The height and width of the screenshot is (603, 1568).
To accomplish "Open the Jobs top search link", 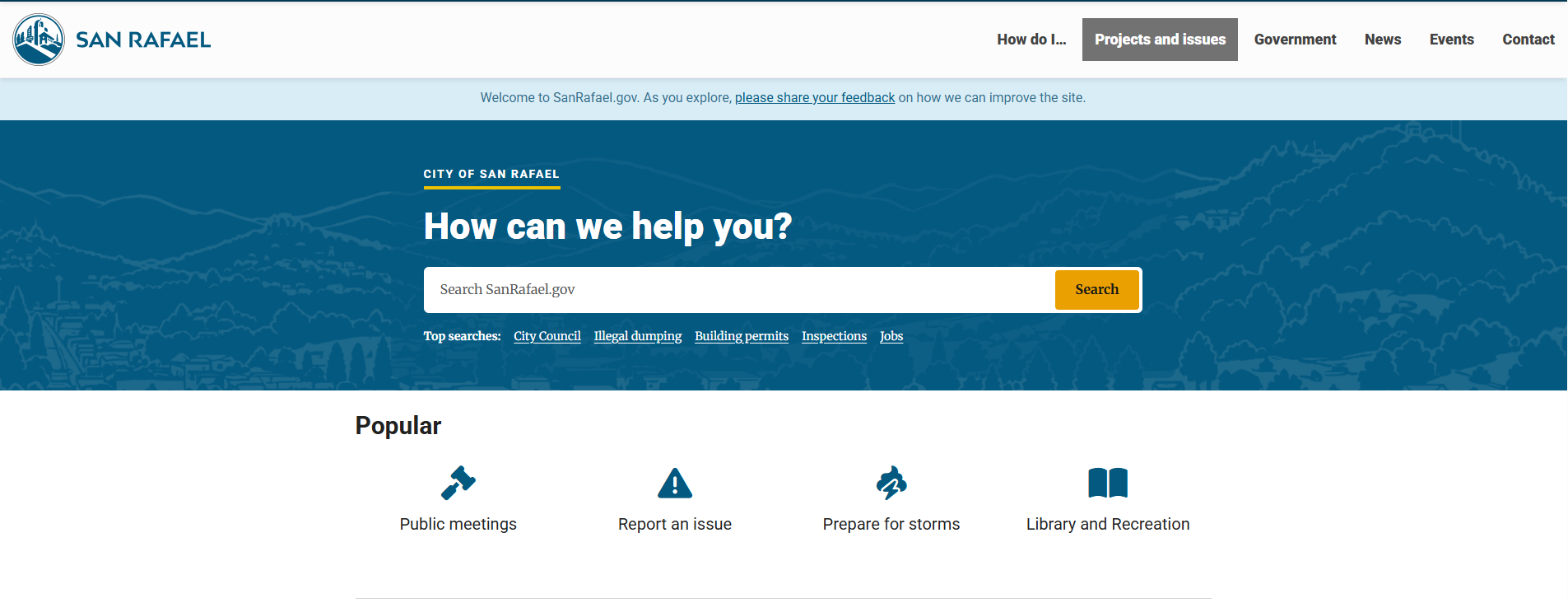I will point(891,336).
